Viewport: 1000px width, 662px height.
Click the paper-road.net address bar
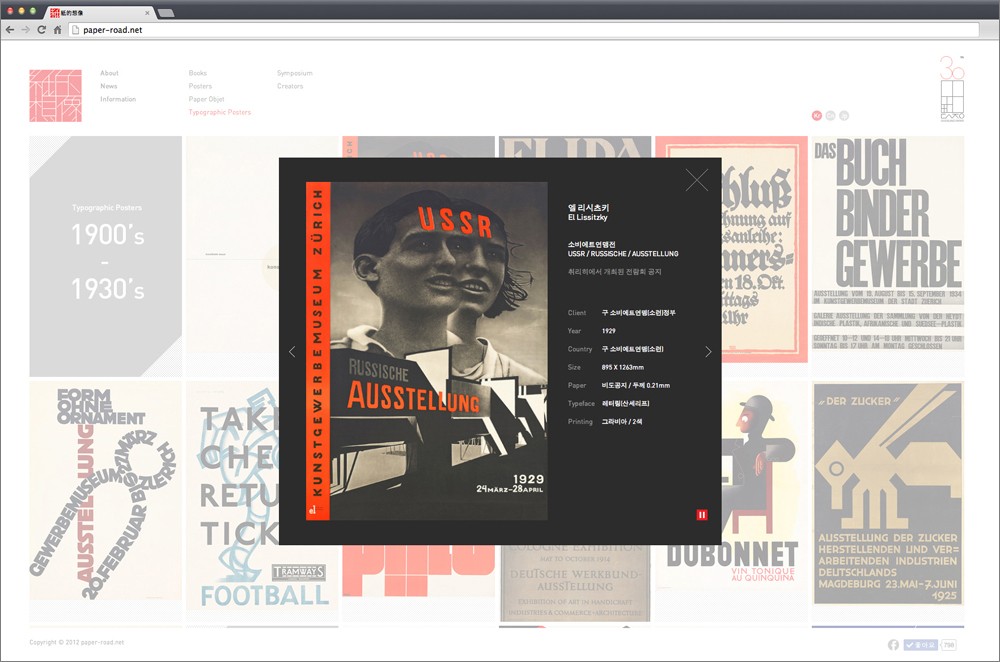523,29
